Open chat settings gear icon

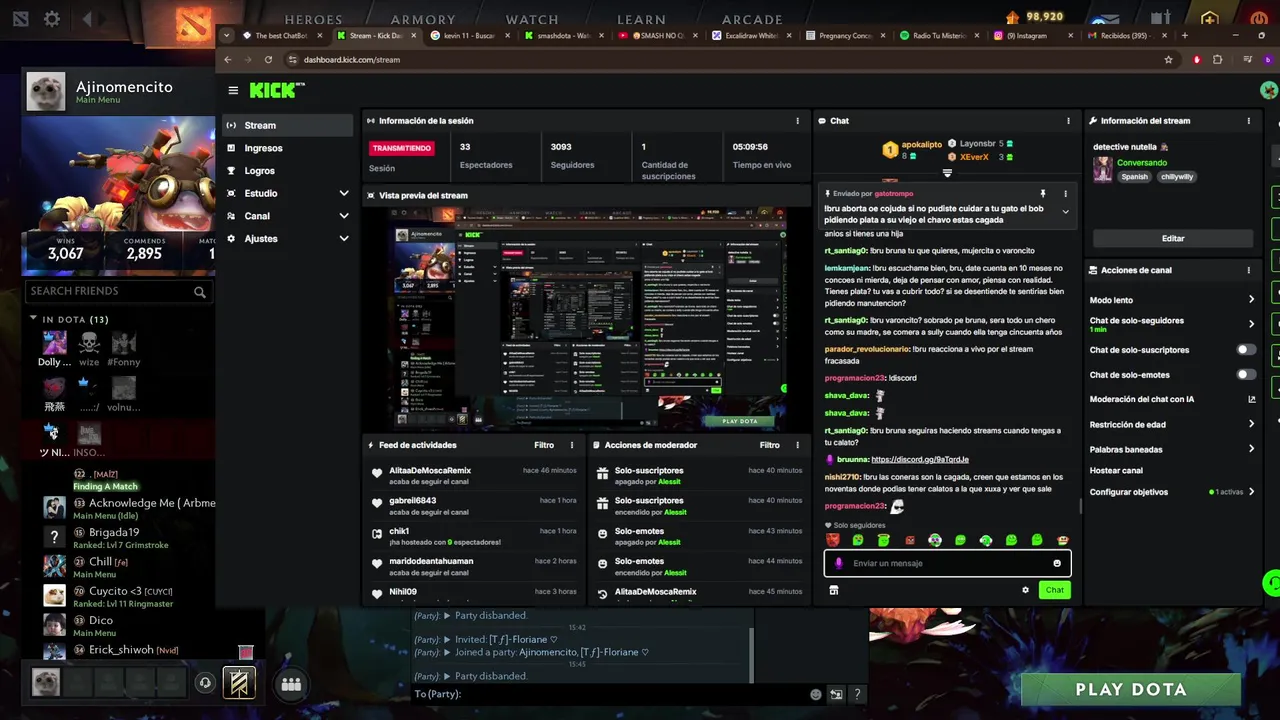pos(1025,590)
